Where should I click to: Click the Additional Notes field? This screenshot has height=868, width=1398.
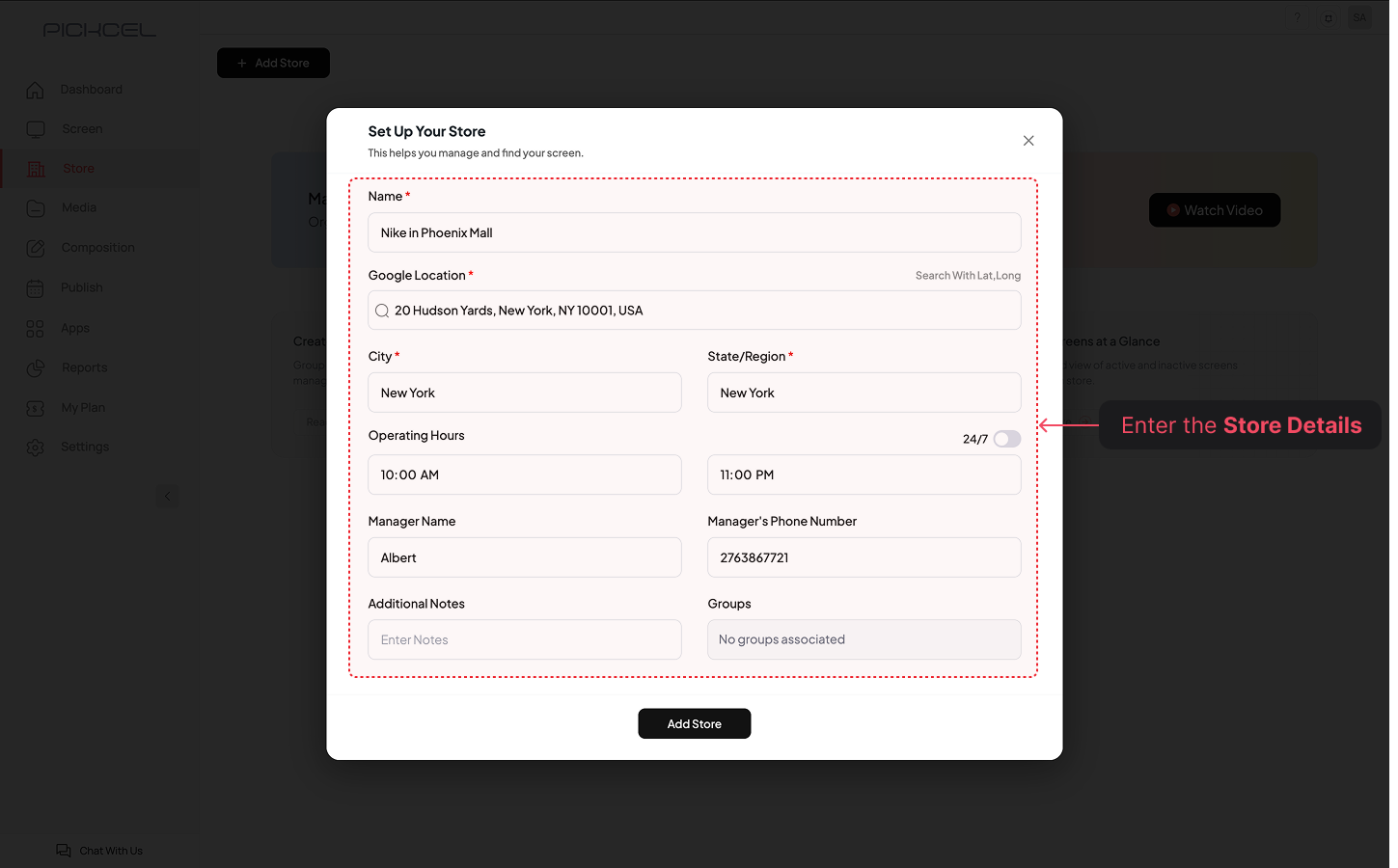click(x=524, y=639)
